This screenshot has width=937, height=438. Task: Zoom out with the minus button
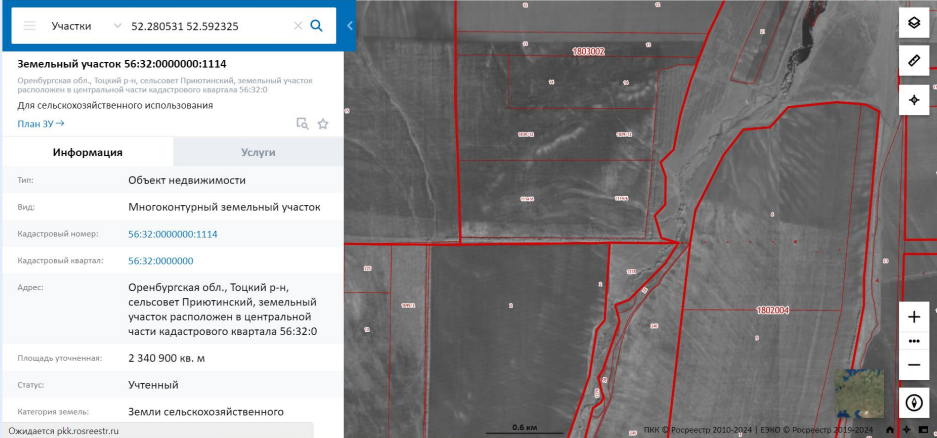point(914,365)
